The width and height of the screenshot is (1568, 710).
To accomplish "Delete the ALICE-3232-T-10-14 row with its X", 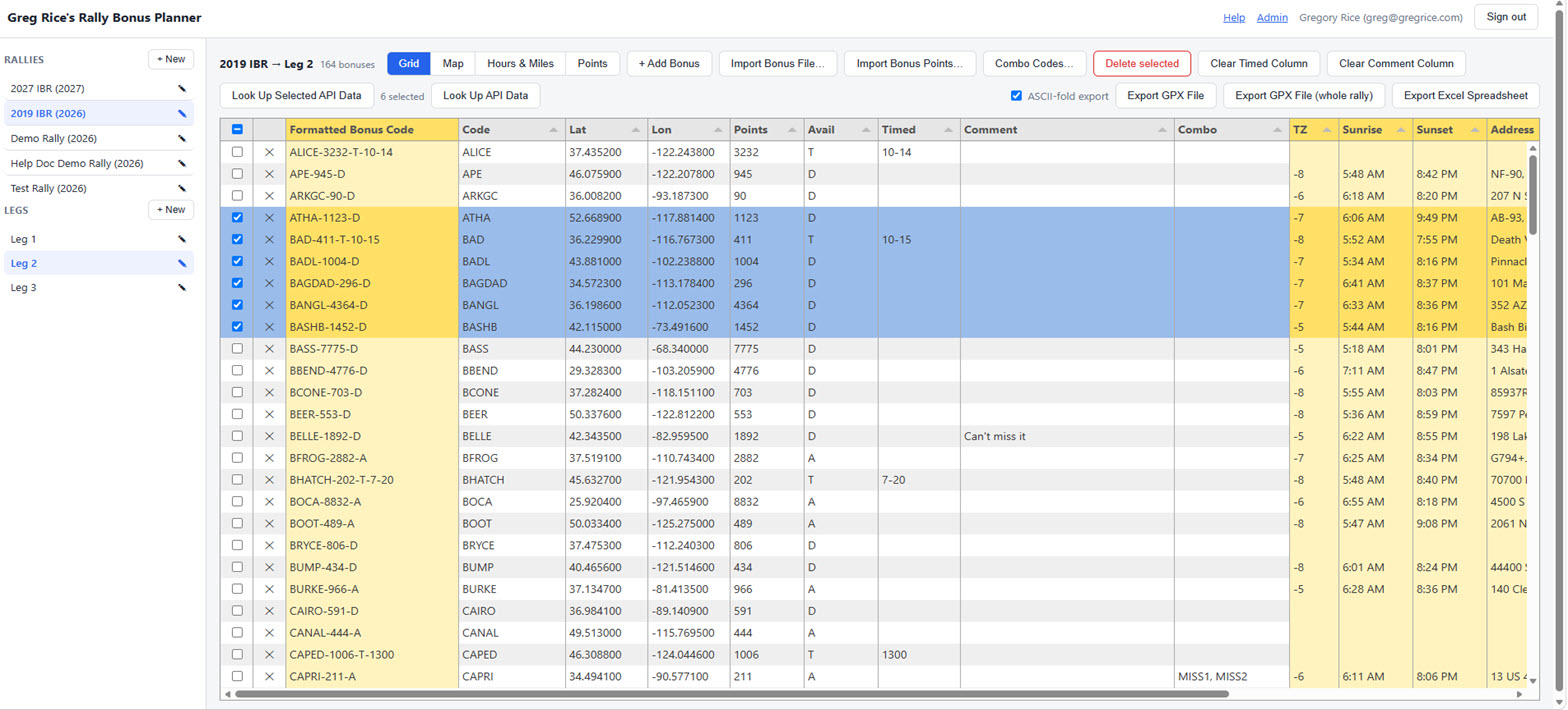I will (x=269, y=152).
